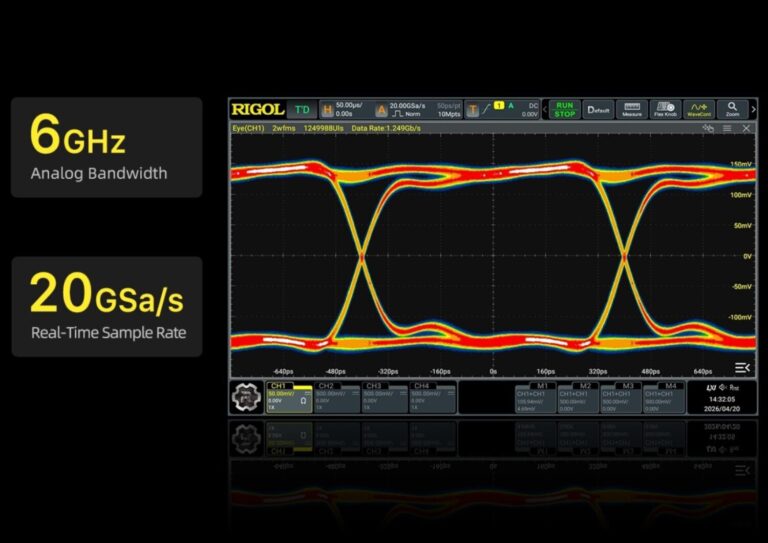Open the Flex Knob tool
The width and height of the screenshot is (768, 543).
665,110
